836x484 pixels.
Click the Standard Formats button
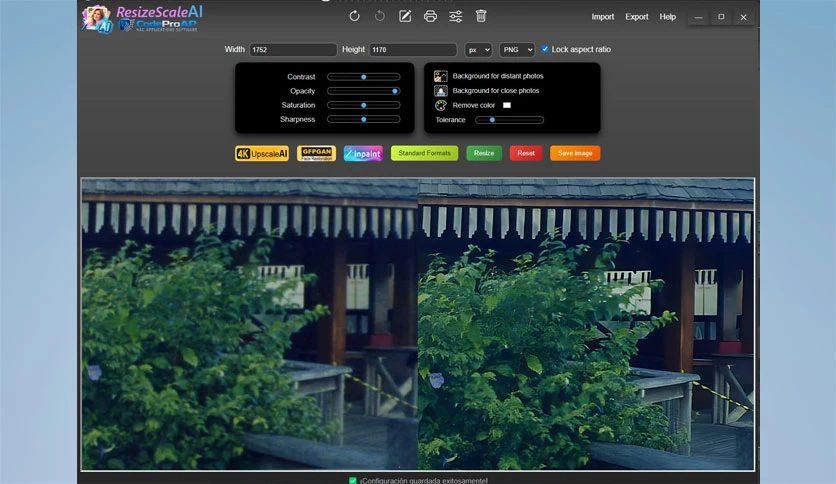point(424,153)
